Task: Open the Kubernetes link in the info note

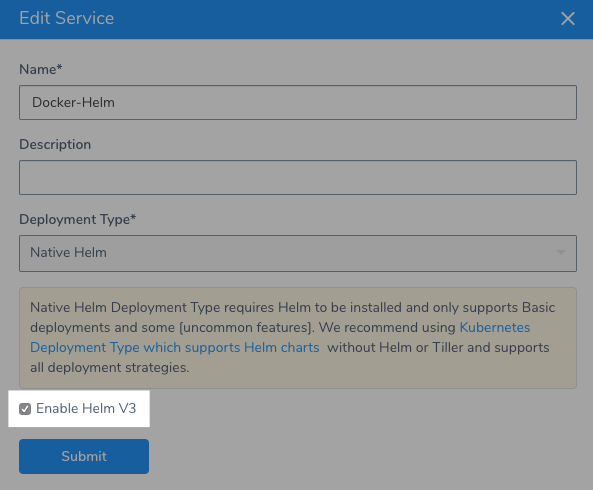Action: click(495, 327)
